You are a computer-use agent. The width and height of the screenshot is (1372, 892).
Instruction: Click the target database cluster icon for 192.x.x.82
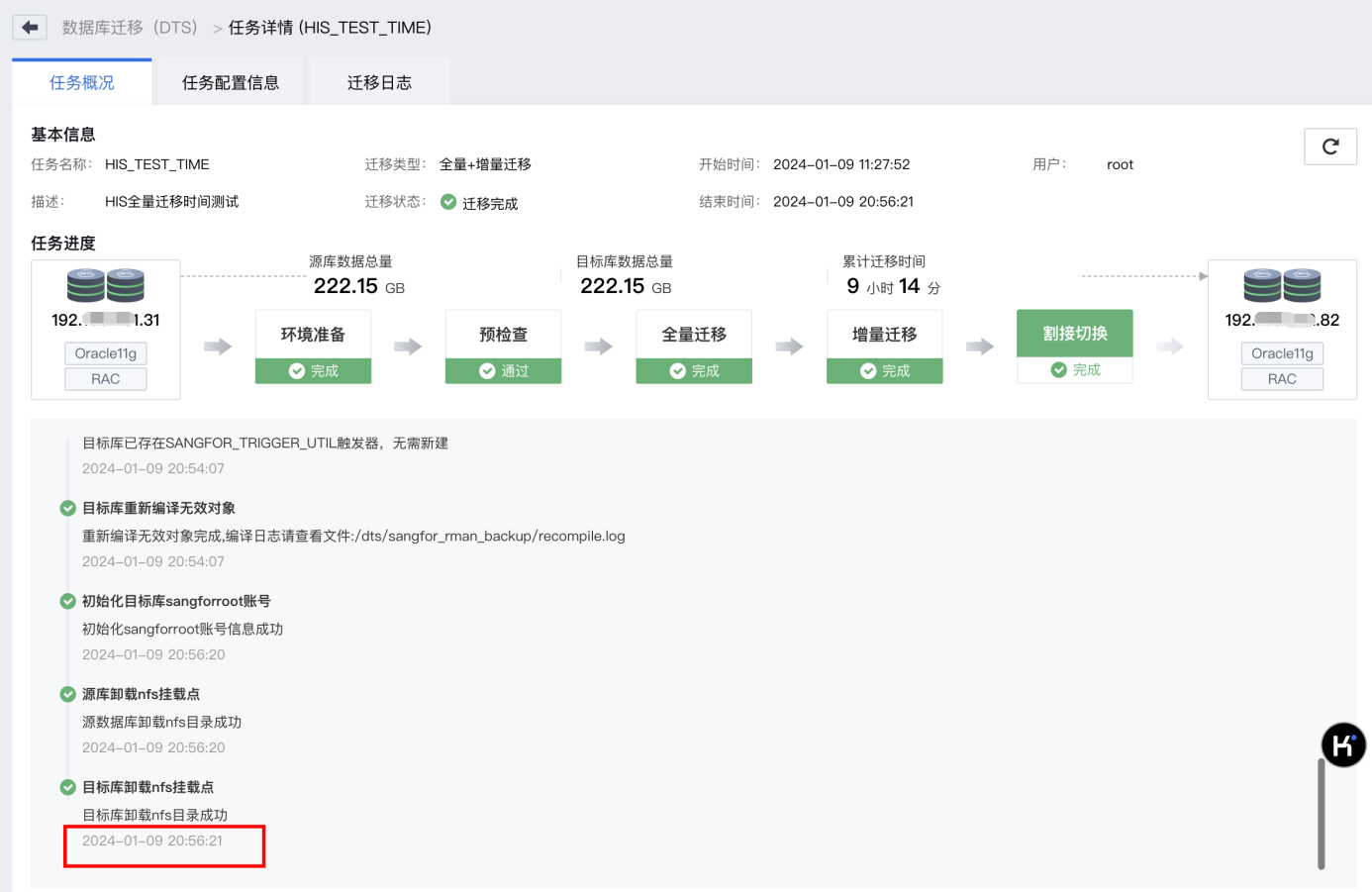(x=1282, y=285)
